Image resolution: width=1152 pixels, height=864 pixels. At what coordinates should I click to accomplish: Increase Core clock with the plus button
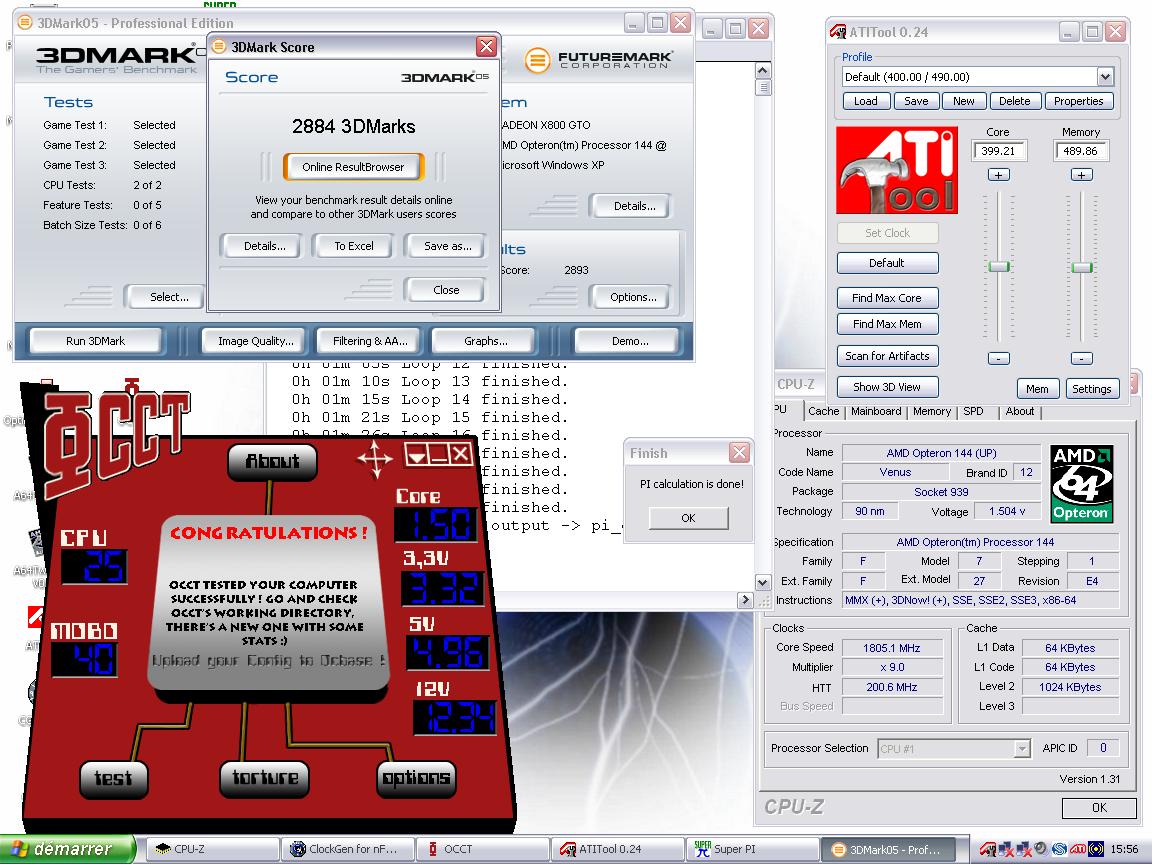(998, 175)
